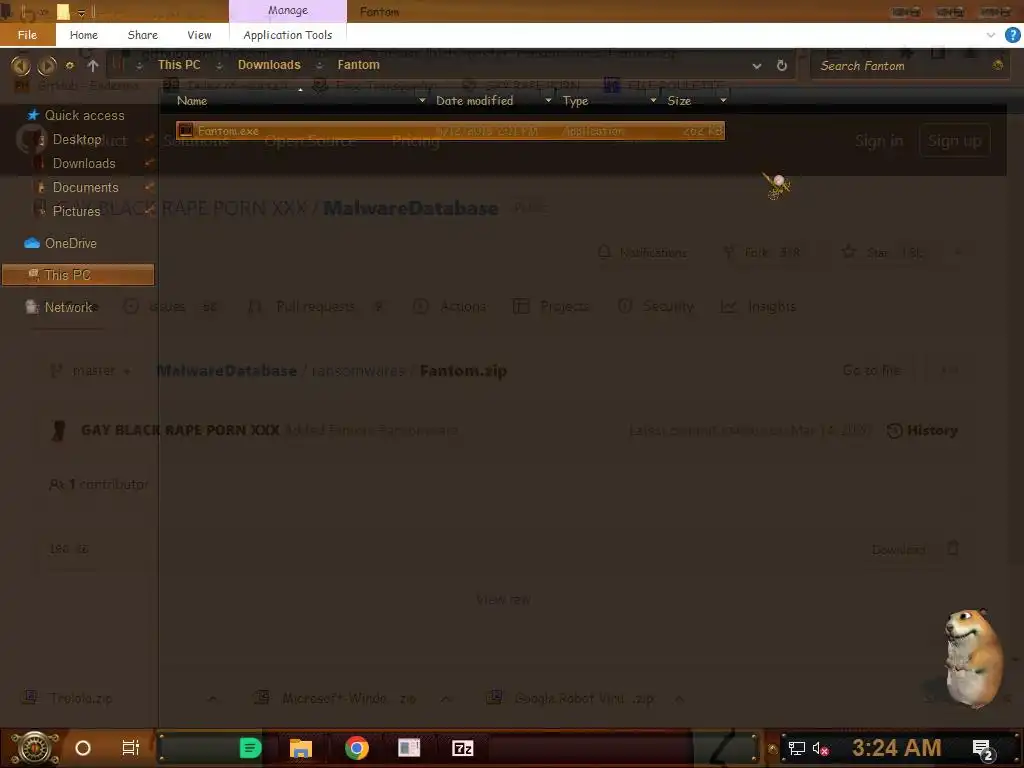
Task: Click the Quick access star icon
Action: pyautogui.click(x=33, y=115)
